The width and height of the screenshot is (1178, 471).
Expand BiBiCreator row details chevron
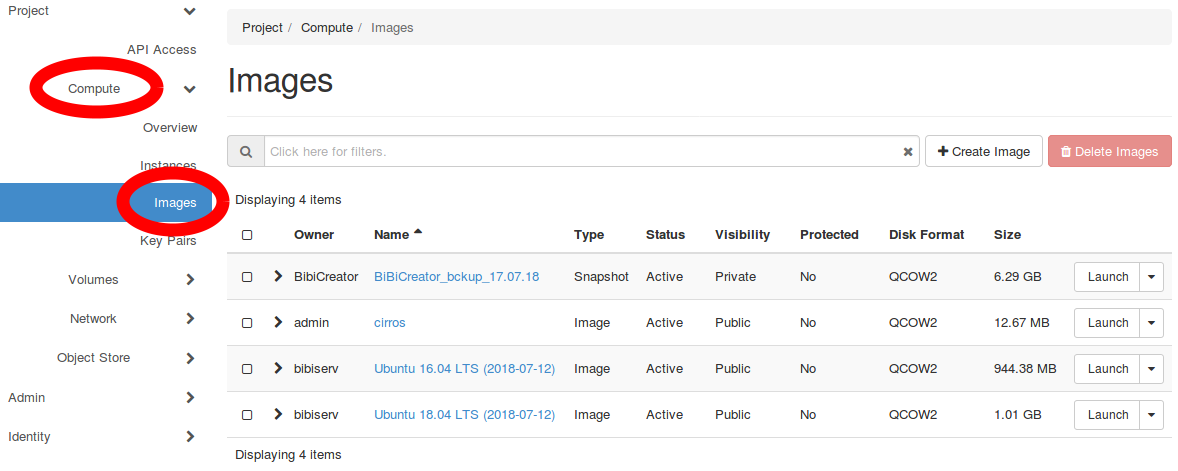click(x=278, y=277)
